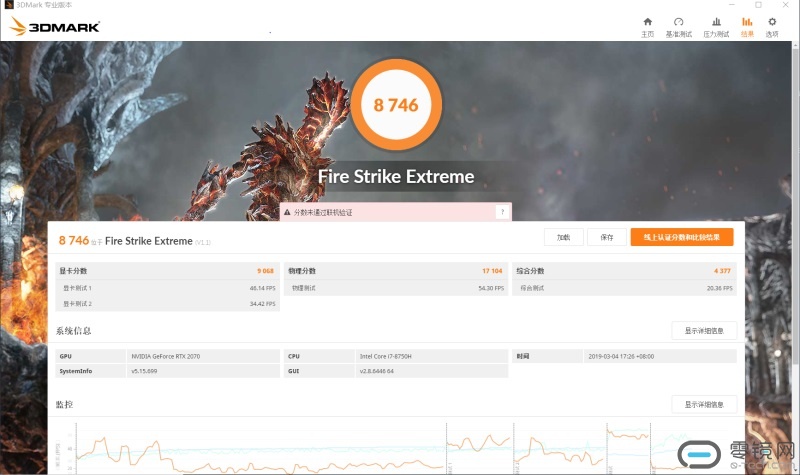Open the Home tab icon
This screenshot has height=475, width=800.
tap(647, 22)
